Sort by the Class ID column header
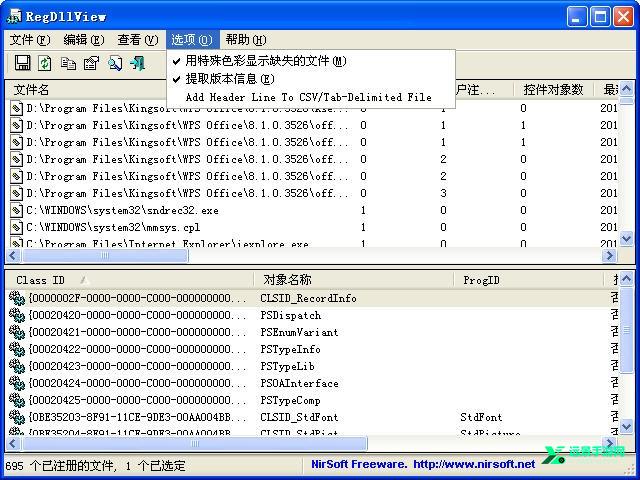Viewport: 640px width, 480px height. 129,280
